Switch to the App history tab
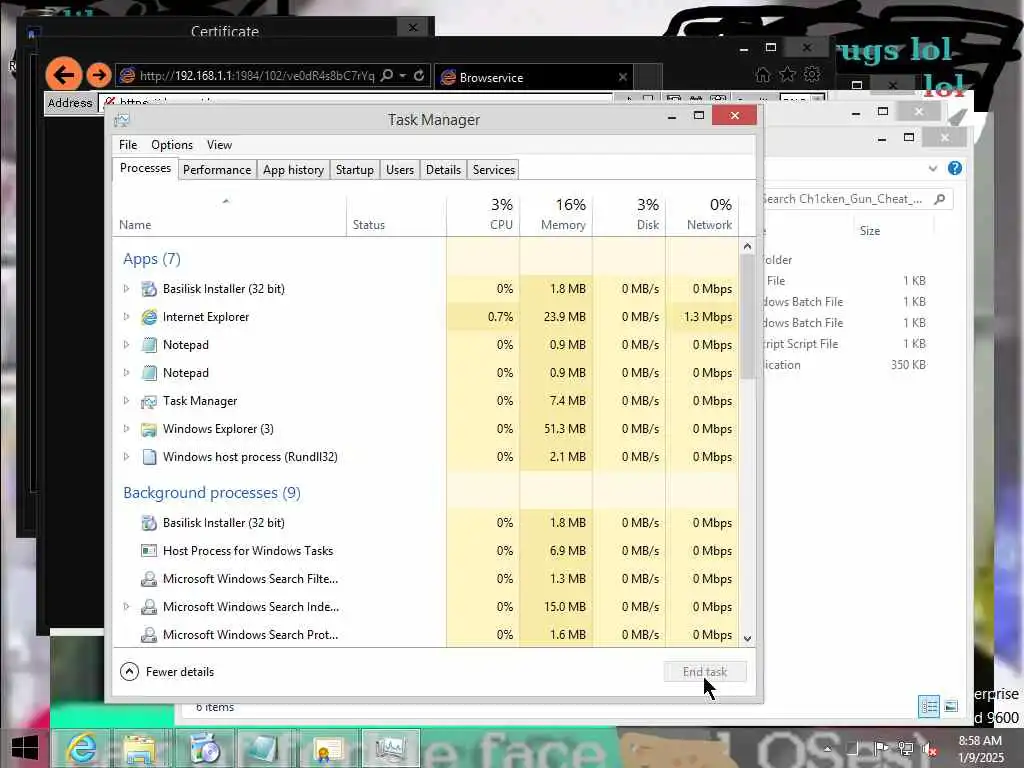1024x768 pixels. (x=293, y=170)
